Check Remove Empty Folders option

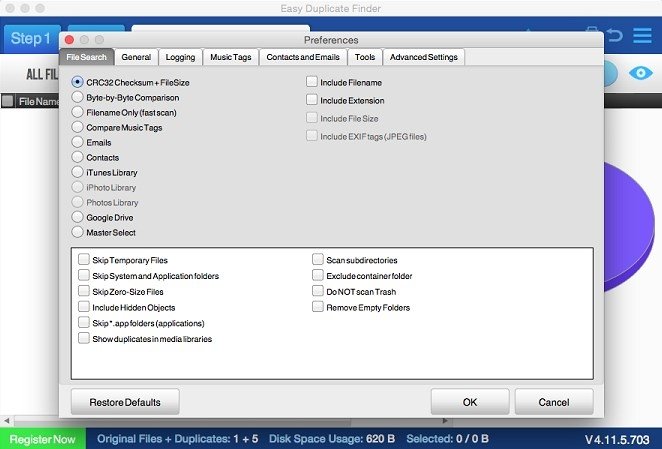(x=317, y=307)
